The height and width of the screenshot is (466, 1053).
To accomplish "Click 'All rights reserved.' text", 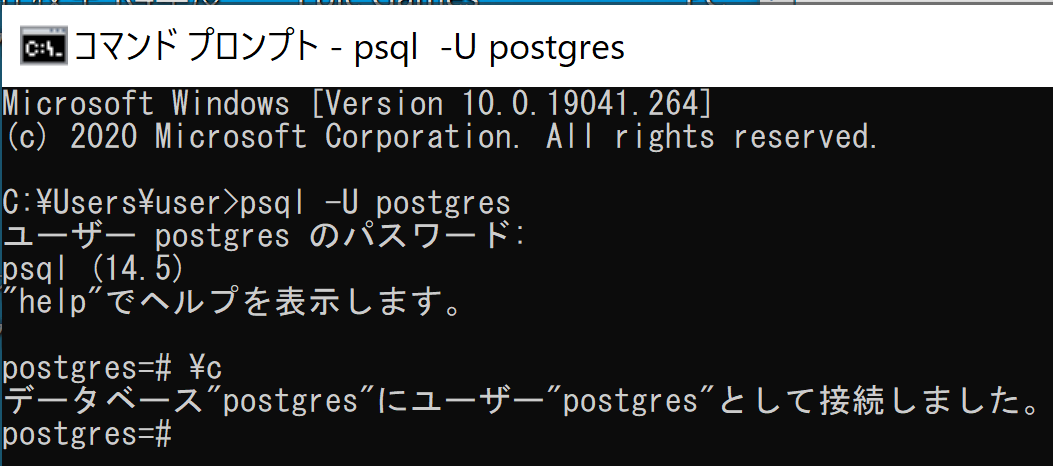I will point(713,137).
